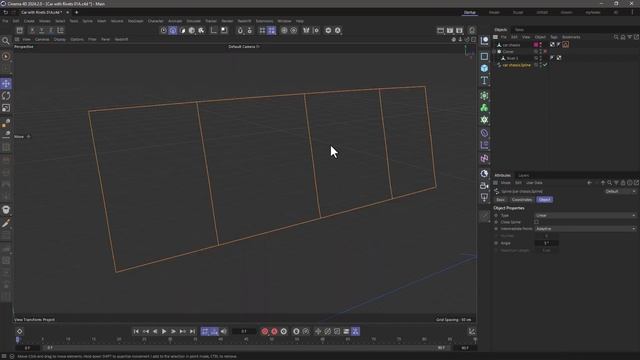Add a Cube primitive from object palette
The image size is (640, 360).
coord(484,68)
